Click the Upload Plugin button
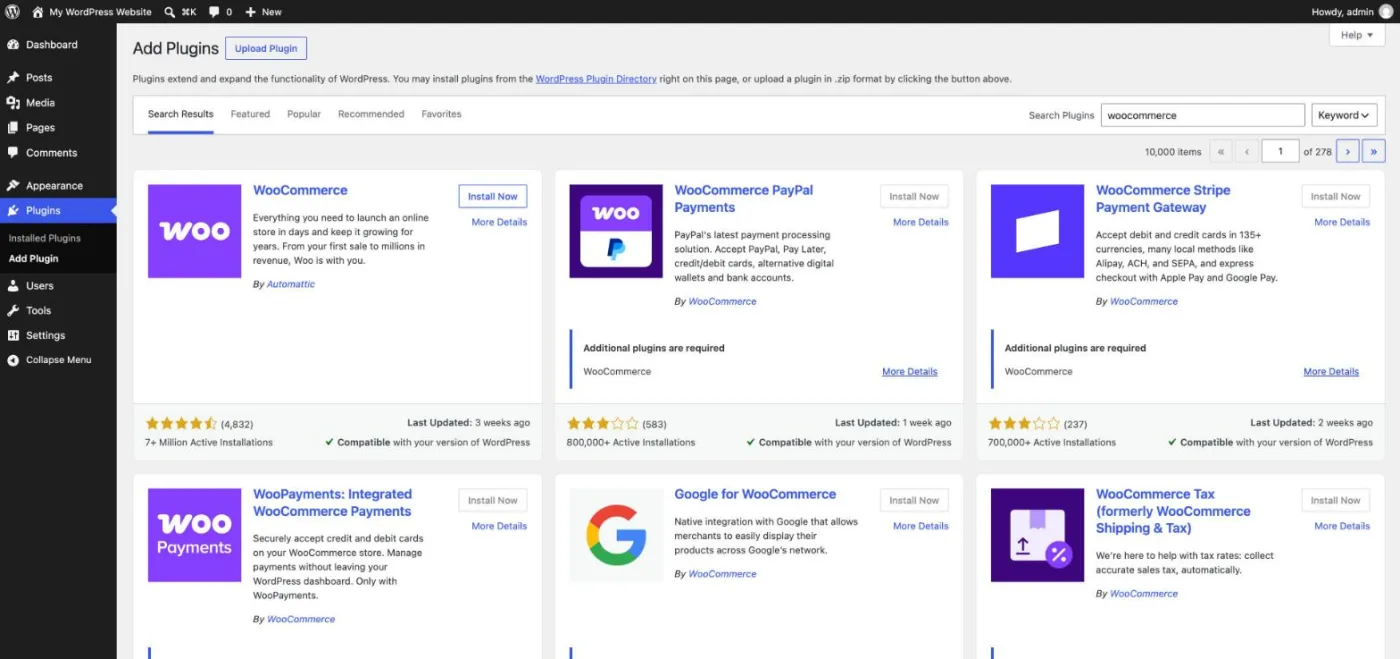Viewport: 1400px width, 659px height. pos(266,48)
